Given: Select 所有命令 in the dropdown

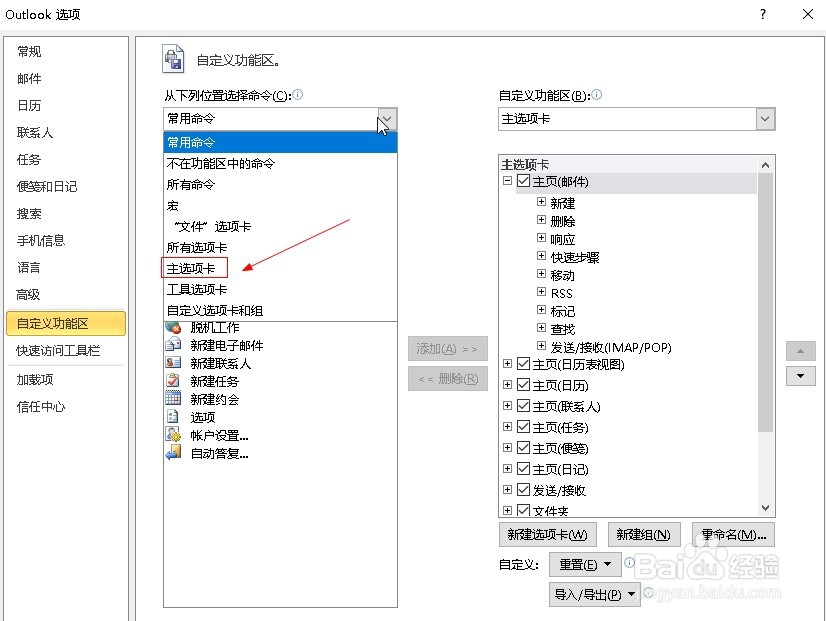Looking at the screenshot, I should click(280, 184).
